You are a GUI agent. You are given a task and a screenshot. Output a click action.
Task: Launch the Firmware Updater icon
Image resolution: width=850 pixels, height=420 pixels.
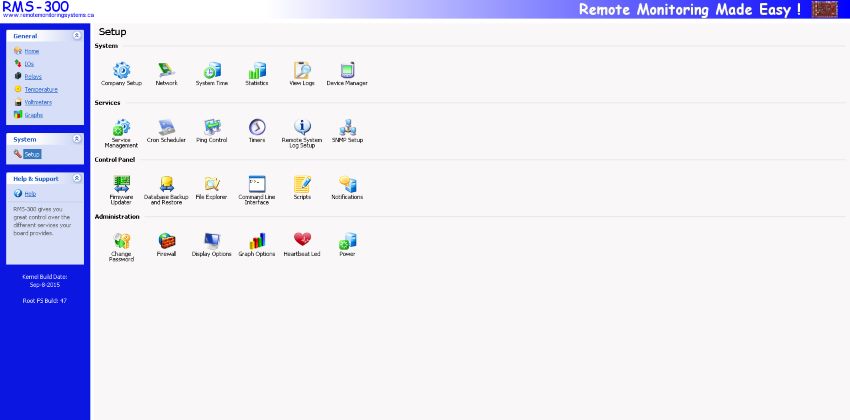[121, 185]
